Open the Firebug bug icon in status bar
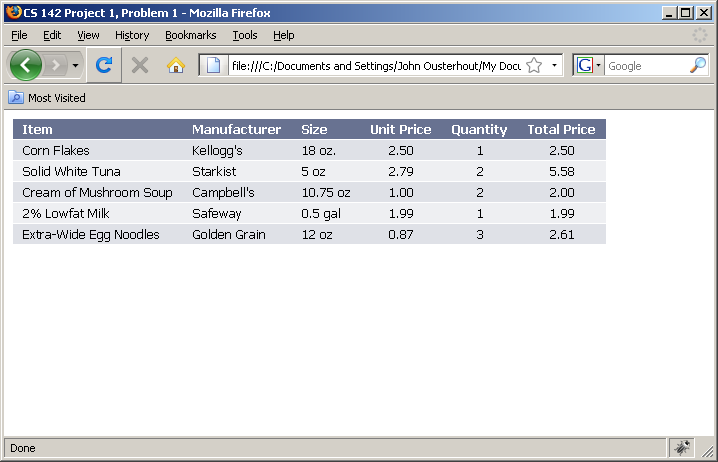Screen dimensions: 718x462 pos(683,448)
